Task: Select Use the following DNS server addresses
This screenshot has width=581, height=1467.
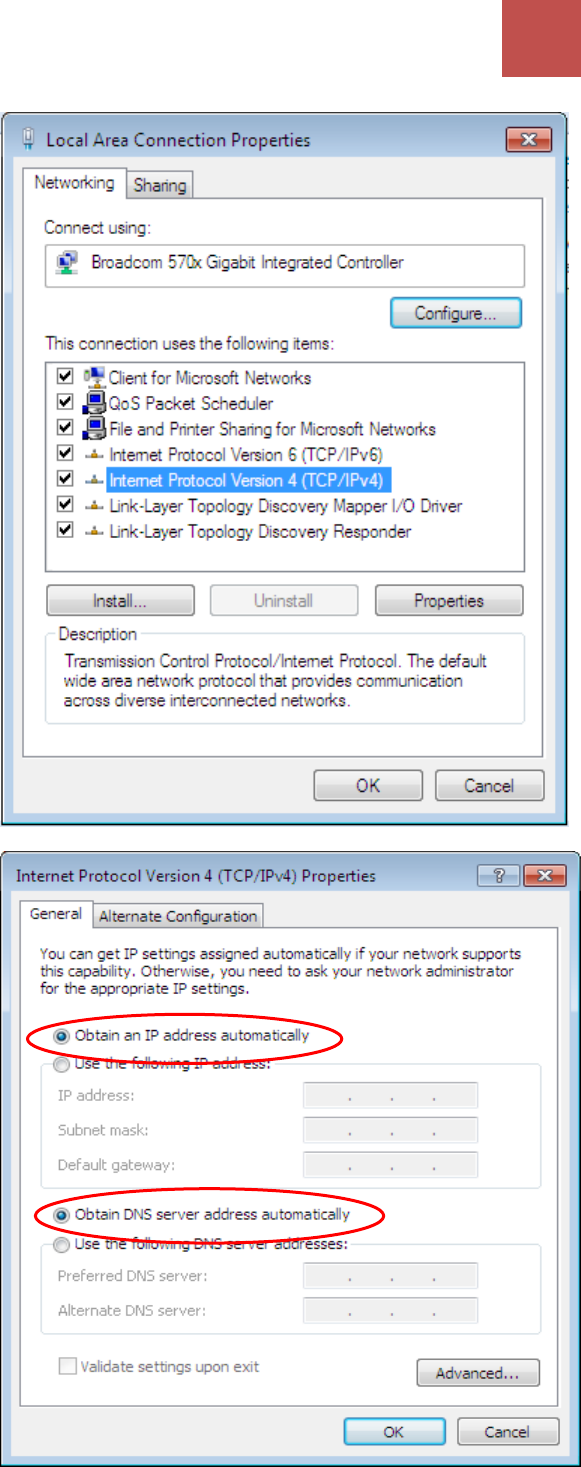Action: pyautogui.click(x=61, y=1245)
